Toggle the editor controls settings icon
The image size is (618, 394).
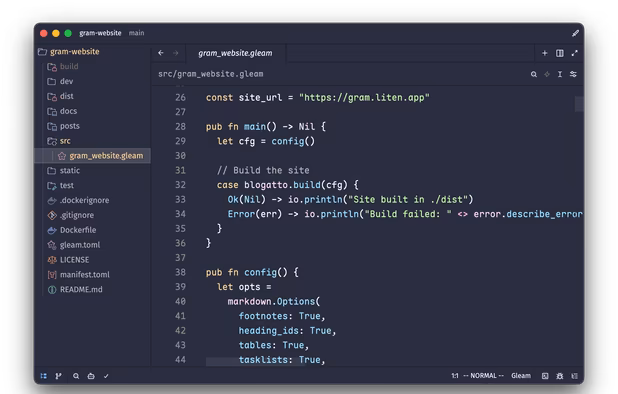[573, 74]
